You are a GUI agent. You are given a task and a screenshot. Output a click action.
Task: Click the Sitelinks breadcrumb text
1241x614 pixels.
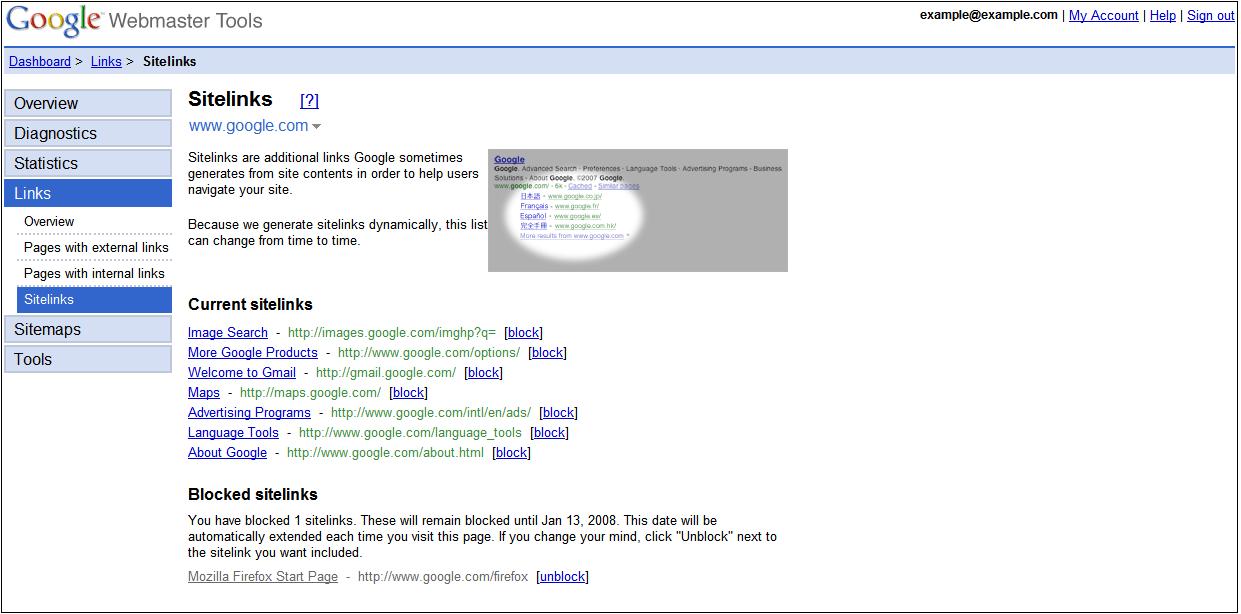pyautogui.click(x=170, y=62)
